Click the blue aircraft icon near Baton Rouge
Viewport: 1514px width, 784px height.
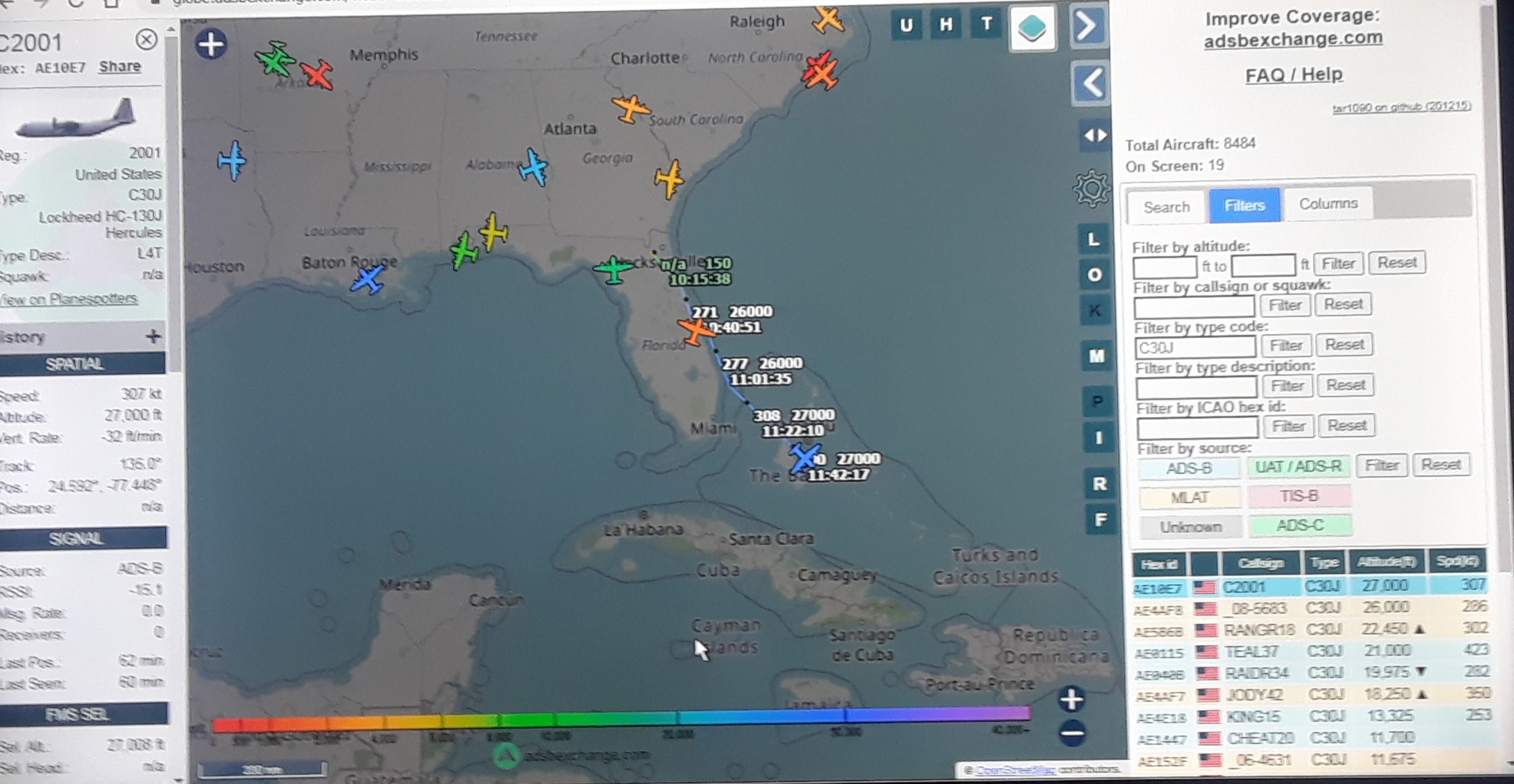coord(367,279)
